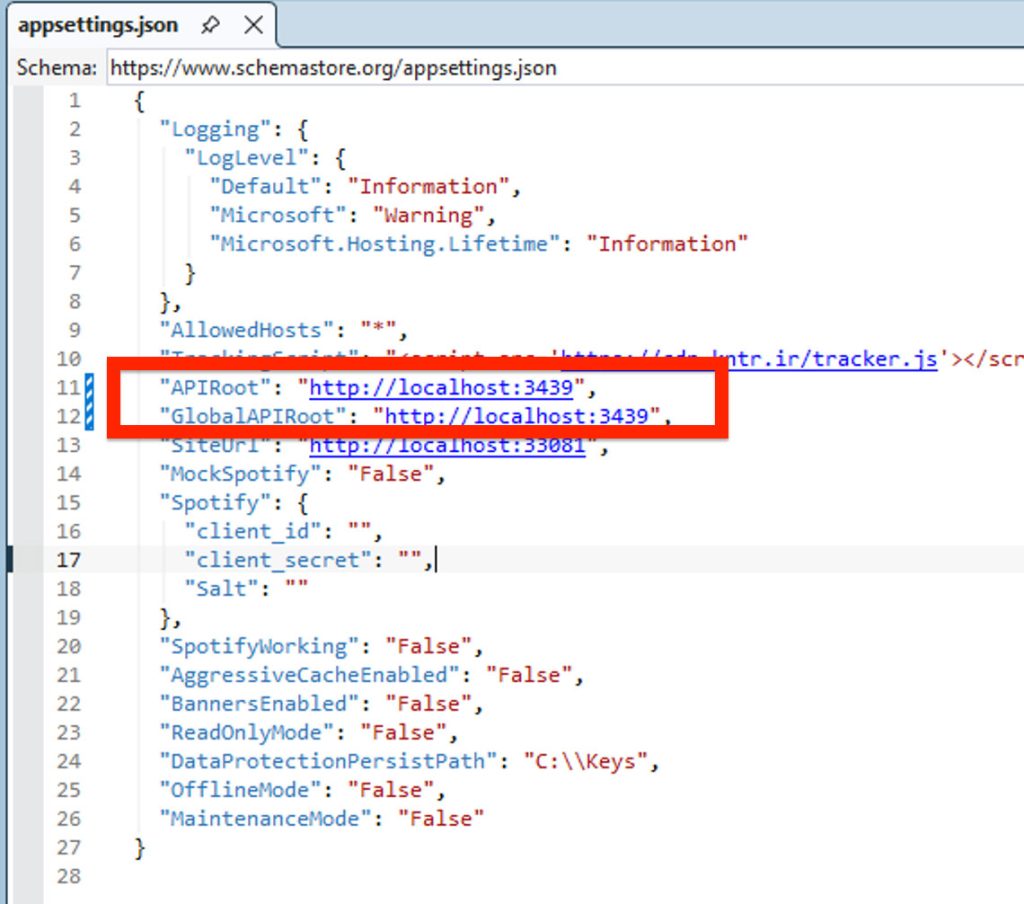Click the "BannersEnabled" key text

click(x=259, y=703)
